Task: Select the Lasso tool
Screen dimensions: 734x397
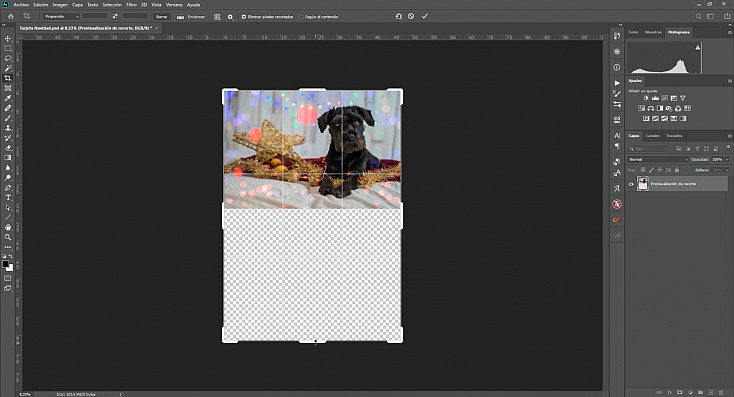Action: (x=8, y=59)
